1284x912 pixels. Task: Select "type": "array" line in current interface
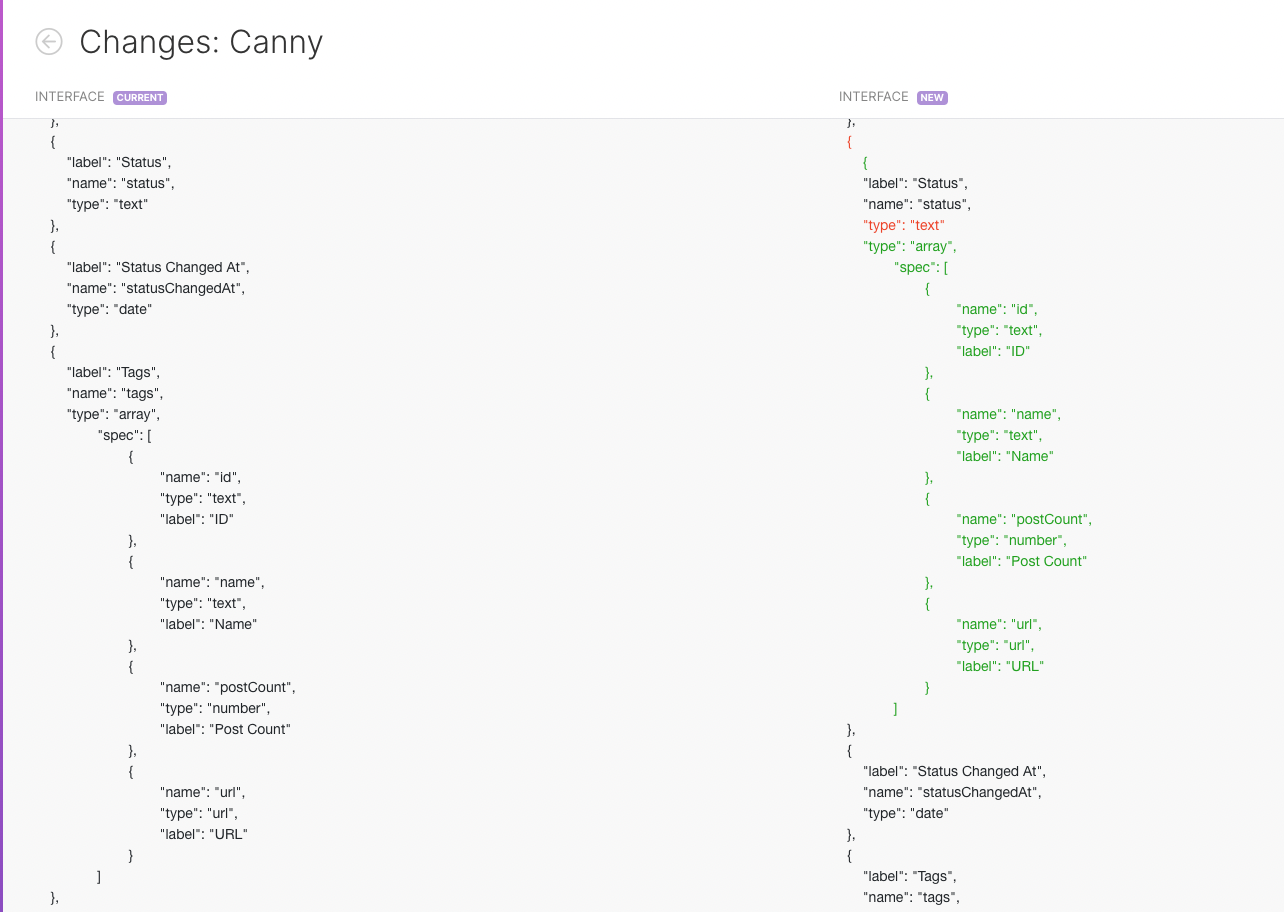point(113,414)
